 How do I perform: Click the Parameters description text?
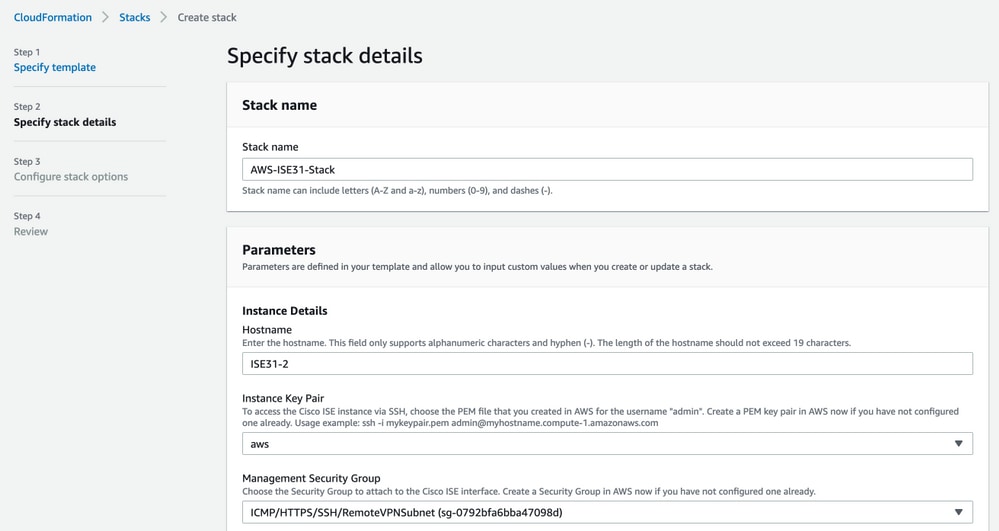(477, 266)
